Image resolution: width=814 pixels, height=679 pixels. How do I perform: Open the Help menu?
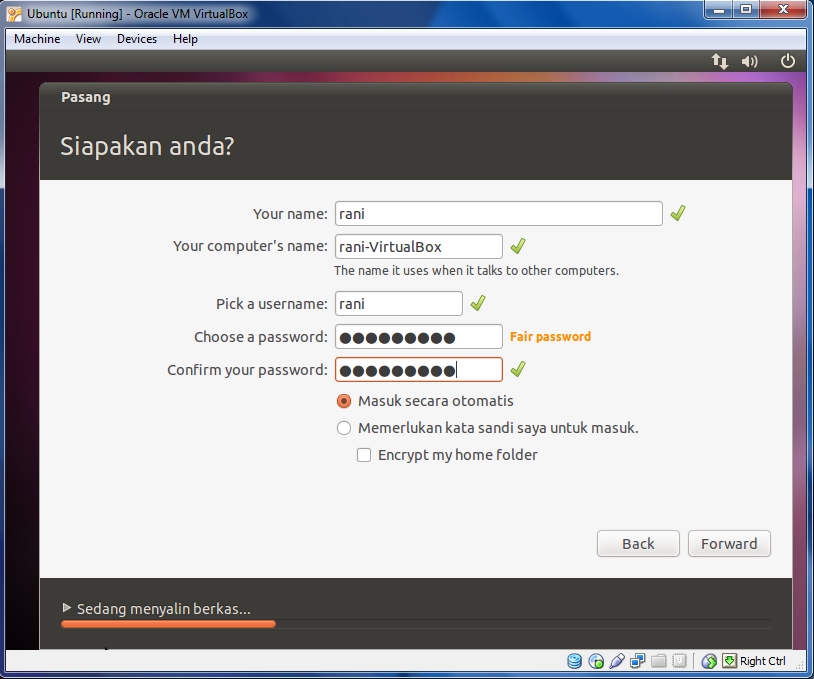[185, 39]
